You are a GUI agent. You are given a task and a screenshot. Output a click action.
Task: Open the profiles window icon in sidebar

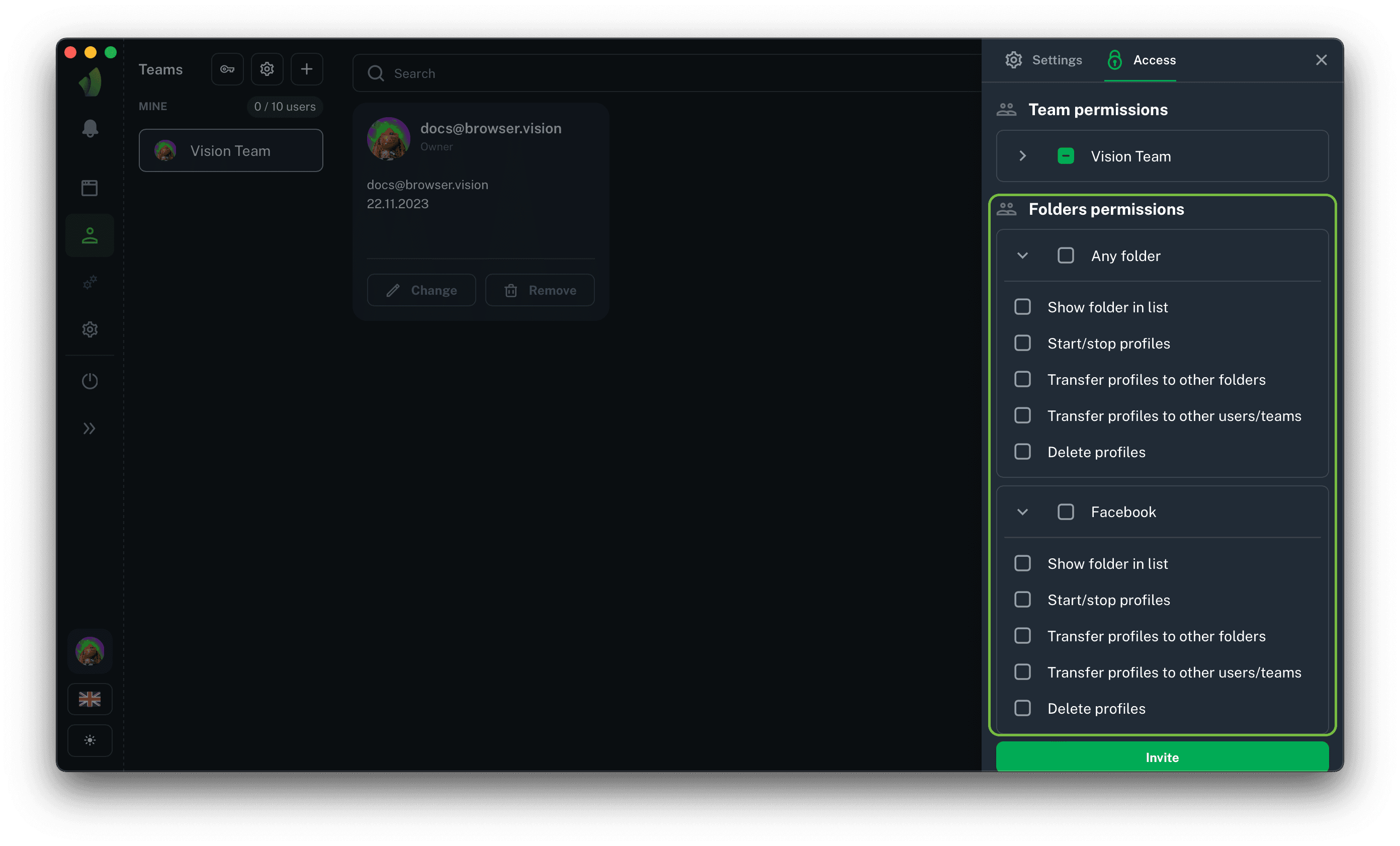point(90,188)
